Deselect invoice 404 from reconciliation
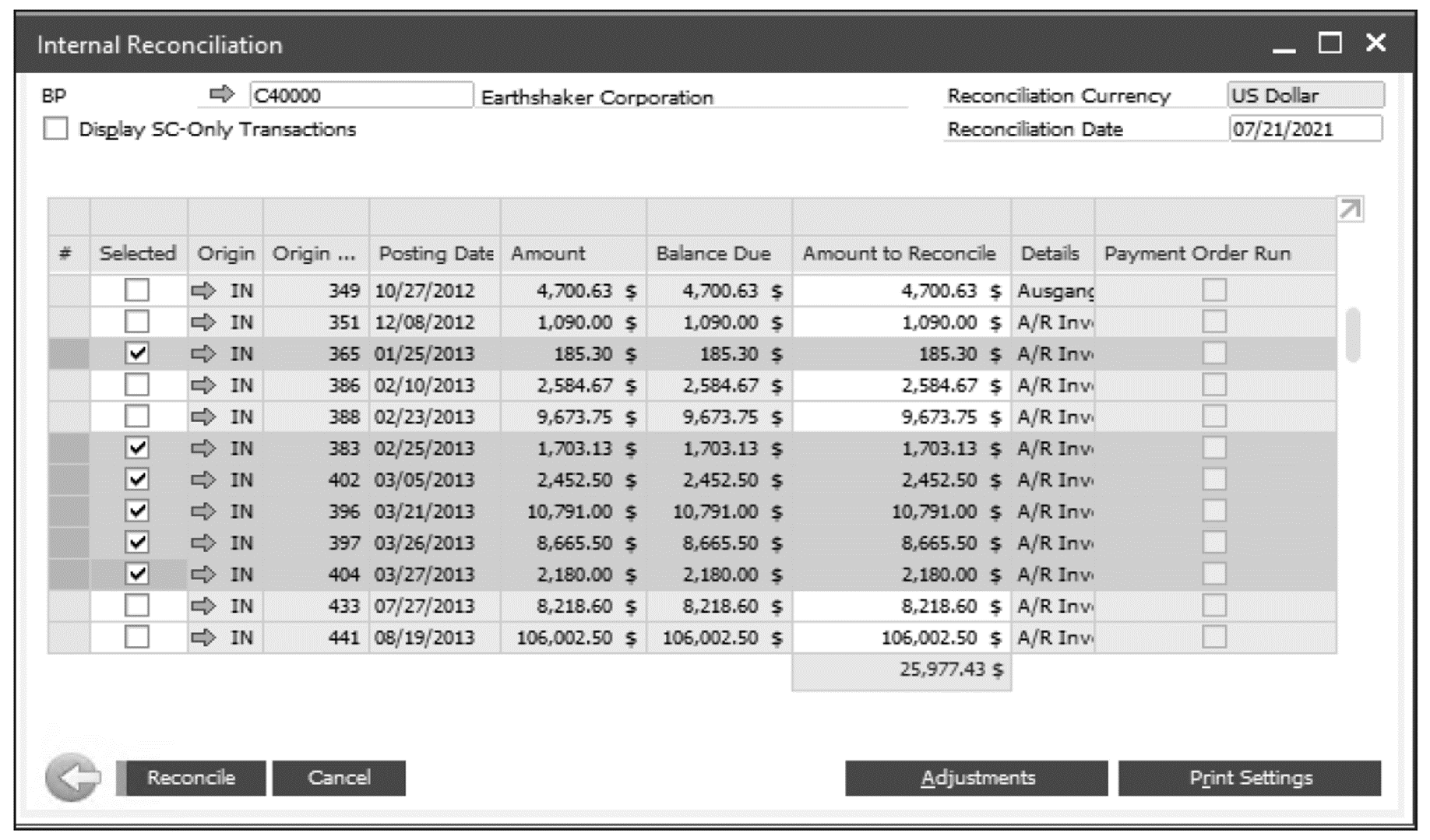 (136, 574)
